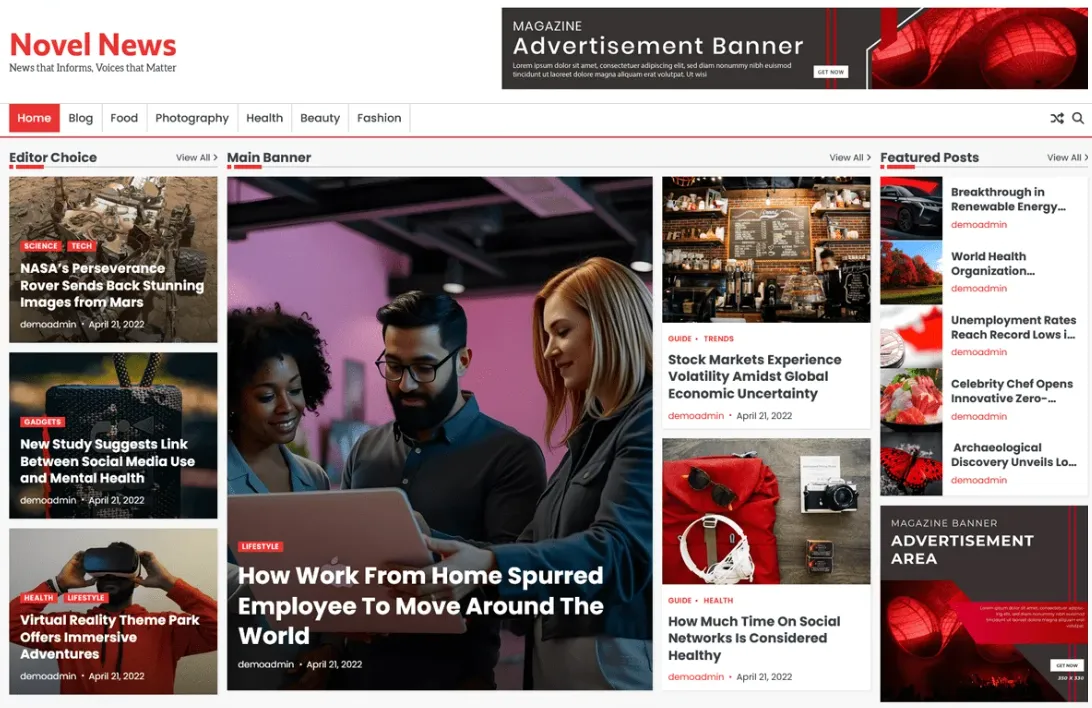Screen dimensions: 1092x708
Task: Open How Much Time On Social Networks article
Action: [754, 638]
